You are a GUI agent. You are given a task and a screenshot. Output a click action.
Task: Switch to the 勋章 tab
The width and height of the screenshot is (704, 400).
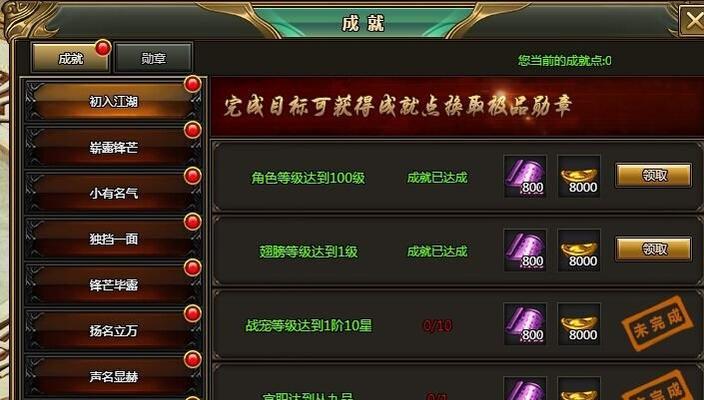pos(154,58)
